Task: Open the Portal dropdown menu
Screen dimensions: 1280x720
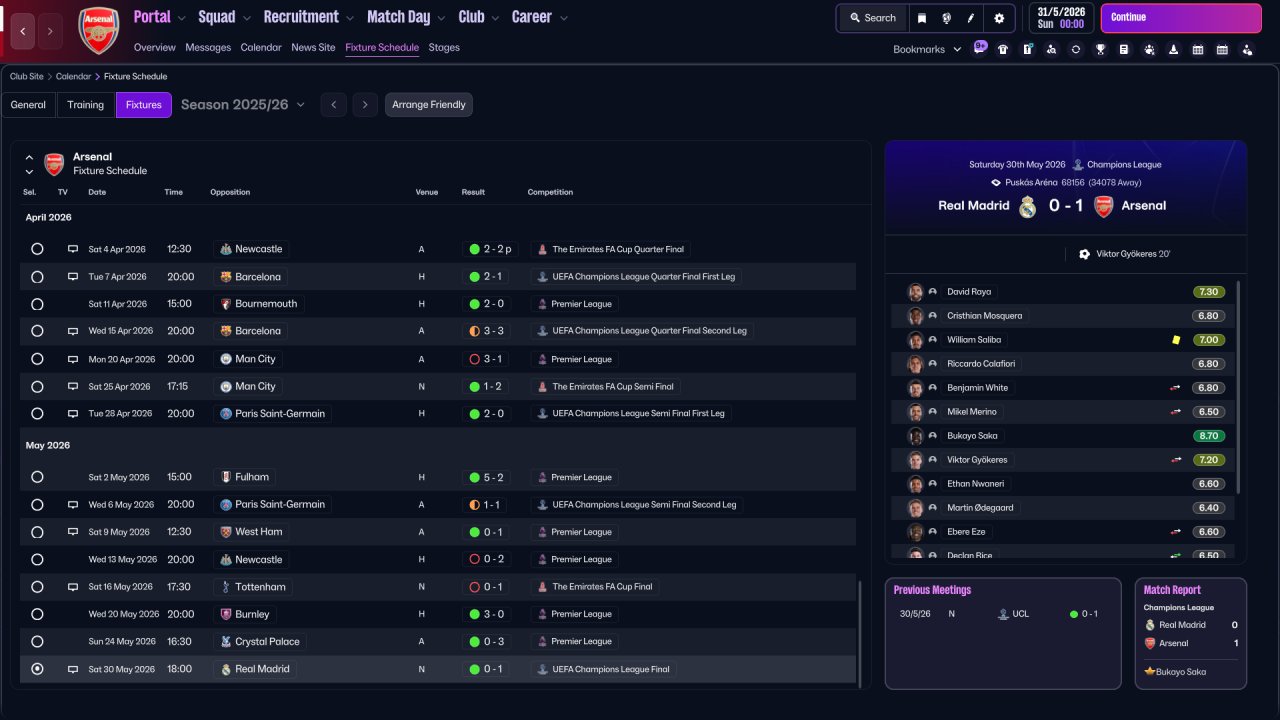Action: 160,17
